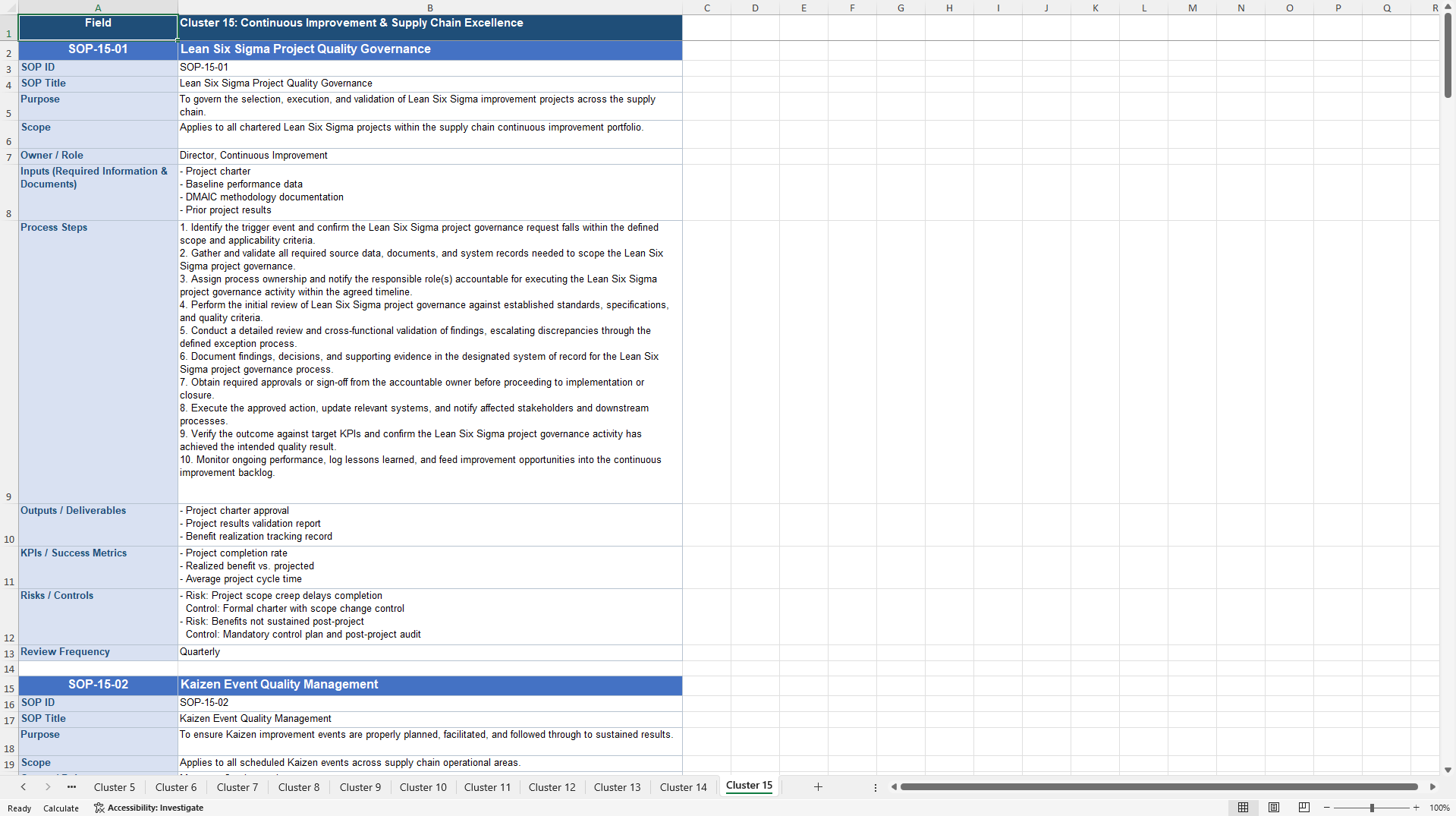Select 'Lean Six Sigma Project Quality Governance' header
This screenshot has height=816, width=1456.
click(430, 50)
